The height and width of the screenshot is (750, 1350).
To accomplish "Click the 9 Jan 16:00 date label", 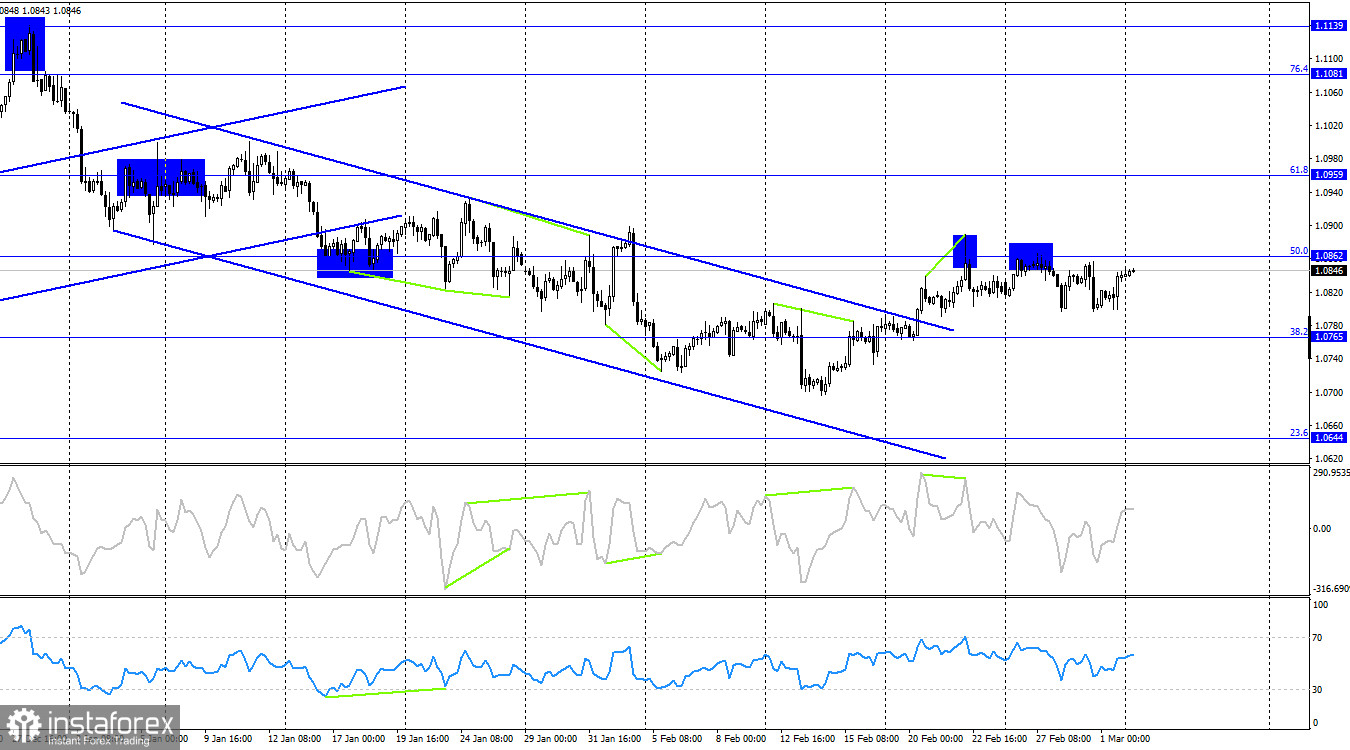I will (229, 741).
